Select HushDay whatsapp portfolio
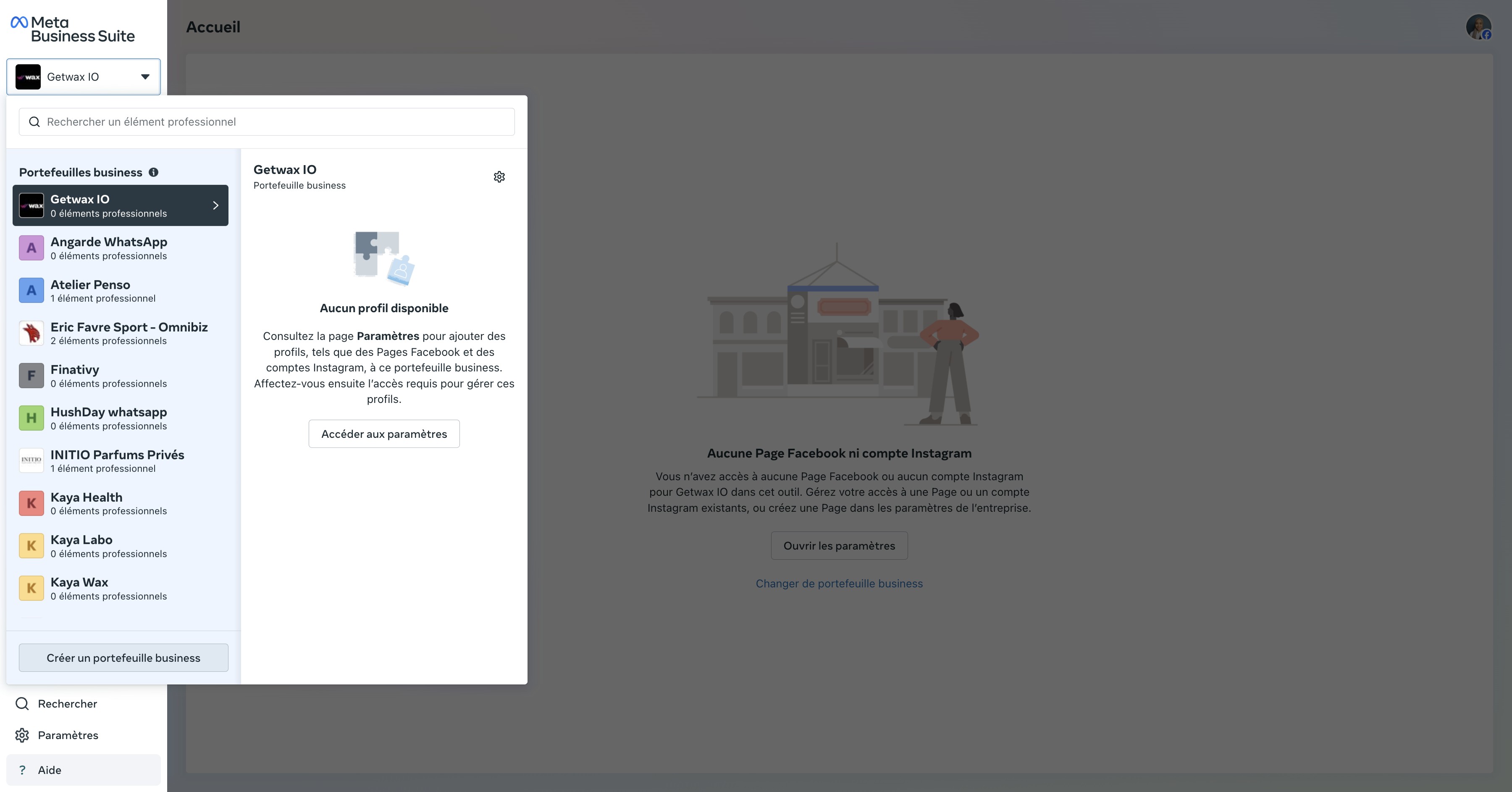This screenshot has height=792, width=1512. pyautogui.click(x=120, y=418)
